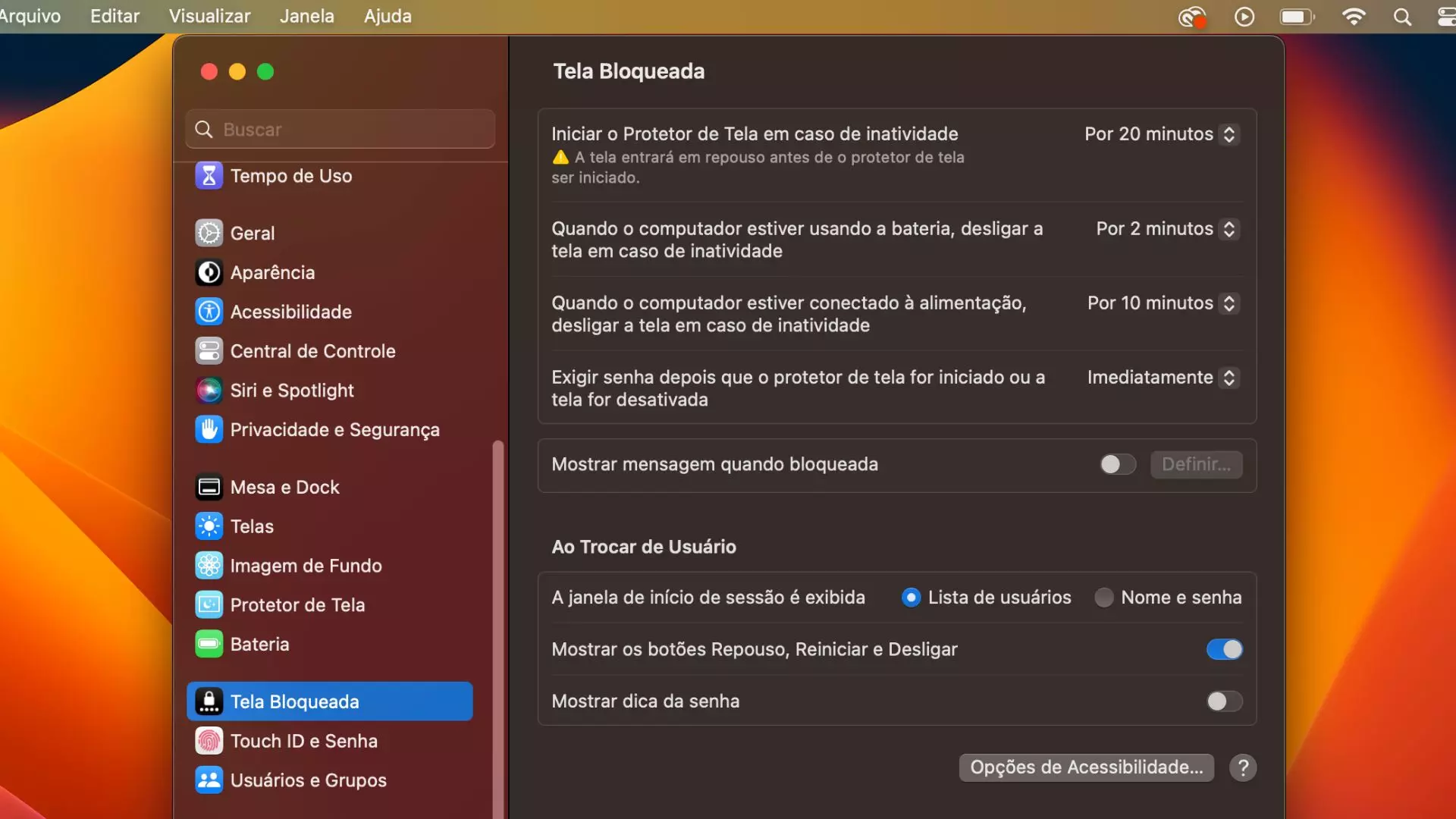Change Imediatamente password requirement setting
1456x819 pixels.
click(x=1162, y=378)
